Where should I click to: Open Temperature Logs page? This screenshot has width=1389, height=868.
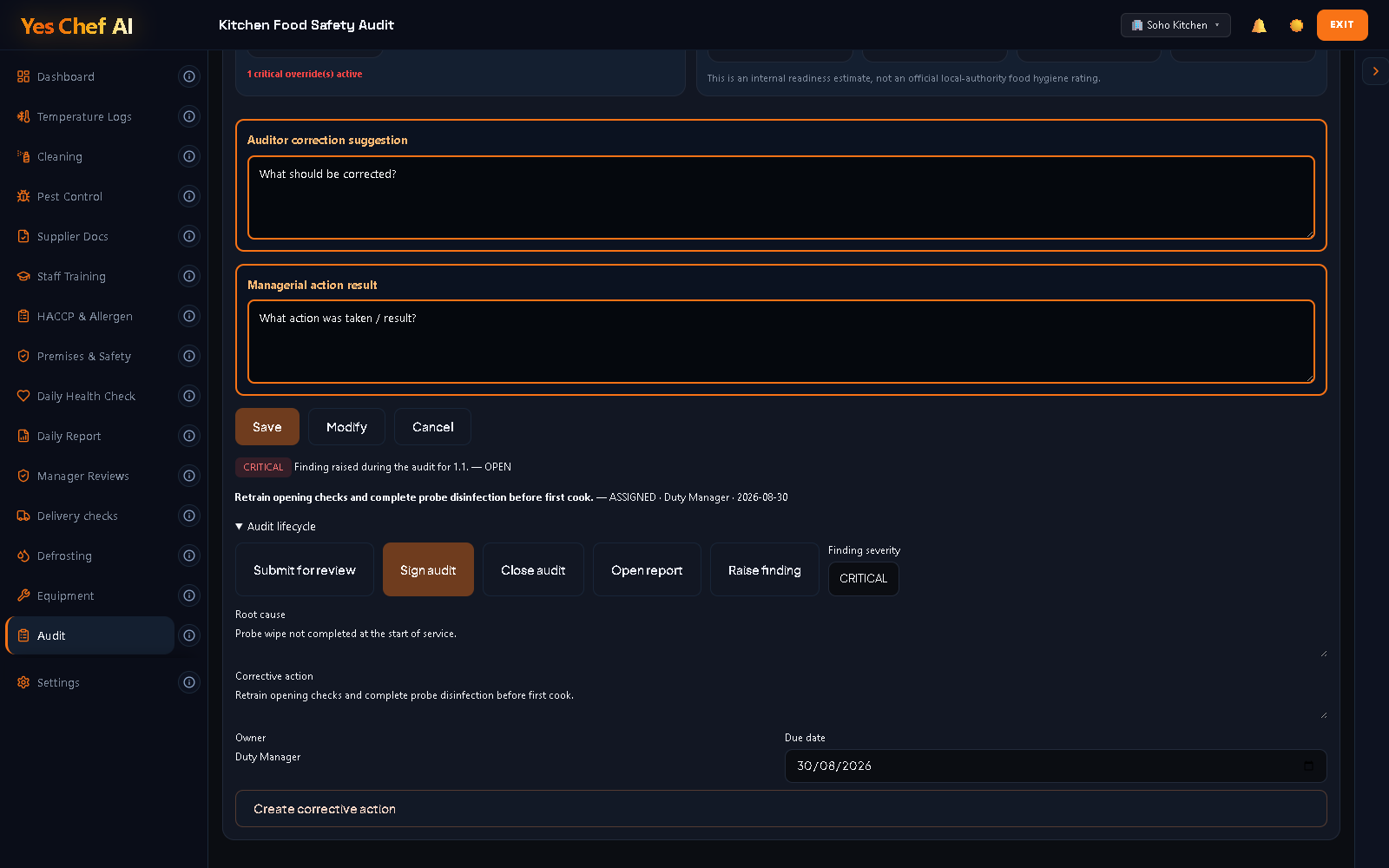[90, 116]
